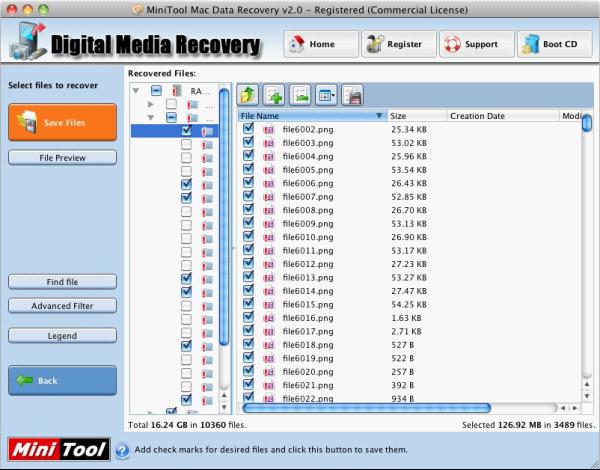Screen dimensions: 600x470
Task: Click the save-list icon with floppy disk
Action: (x=352, y=95)
